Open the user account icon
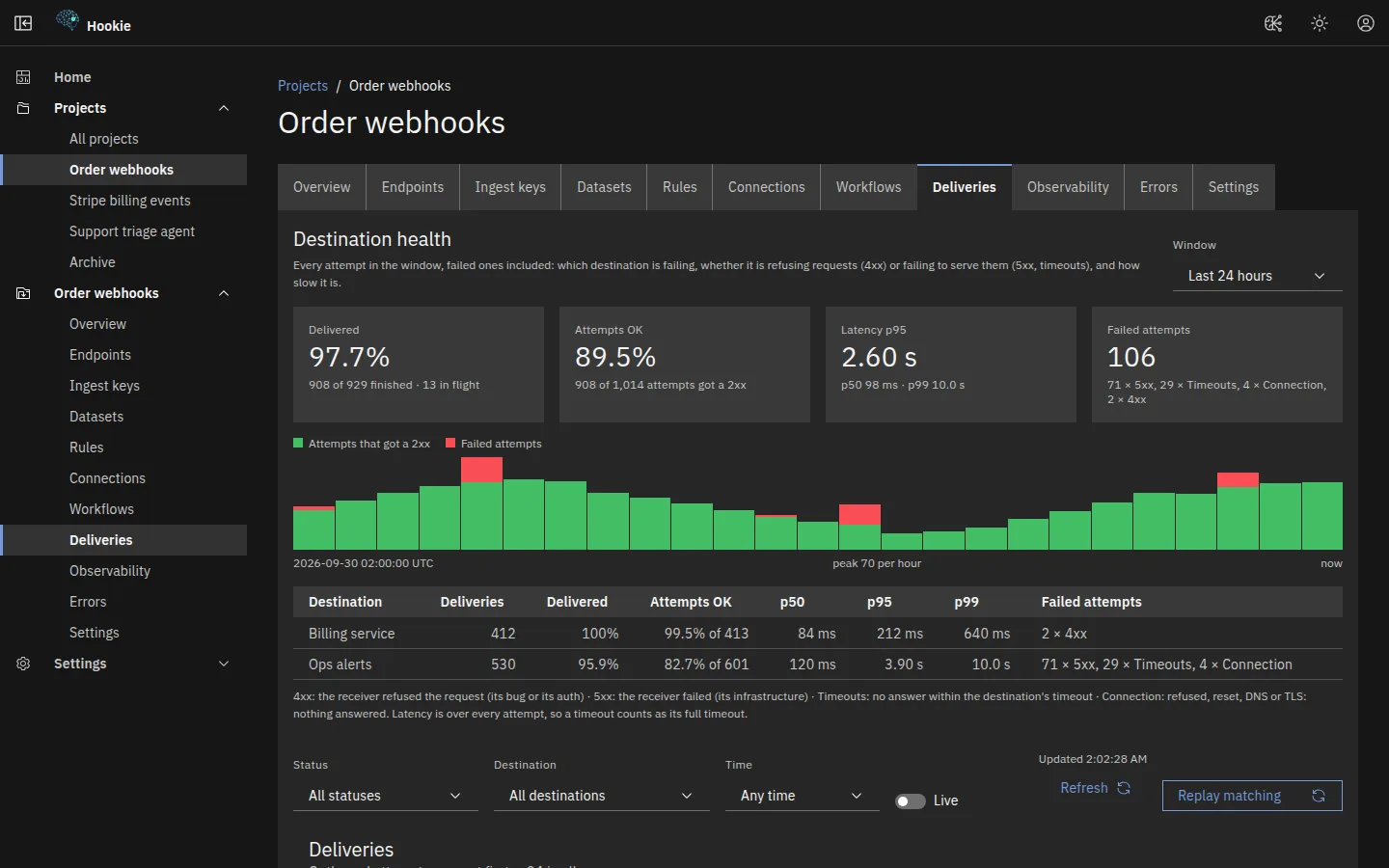 click(1366, 23)
